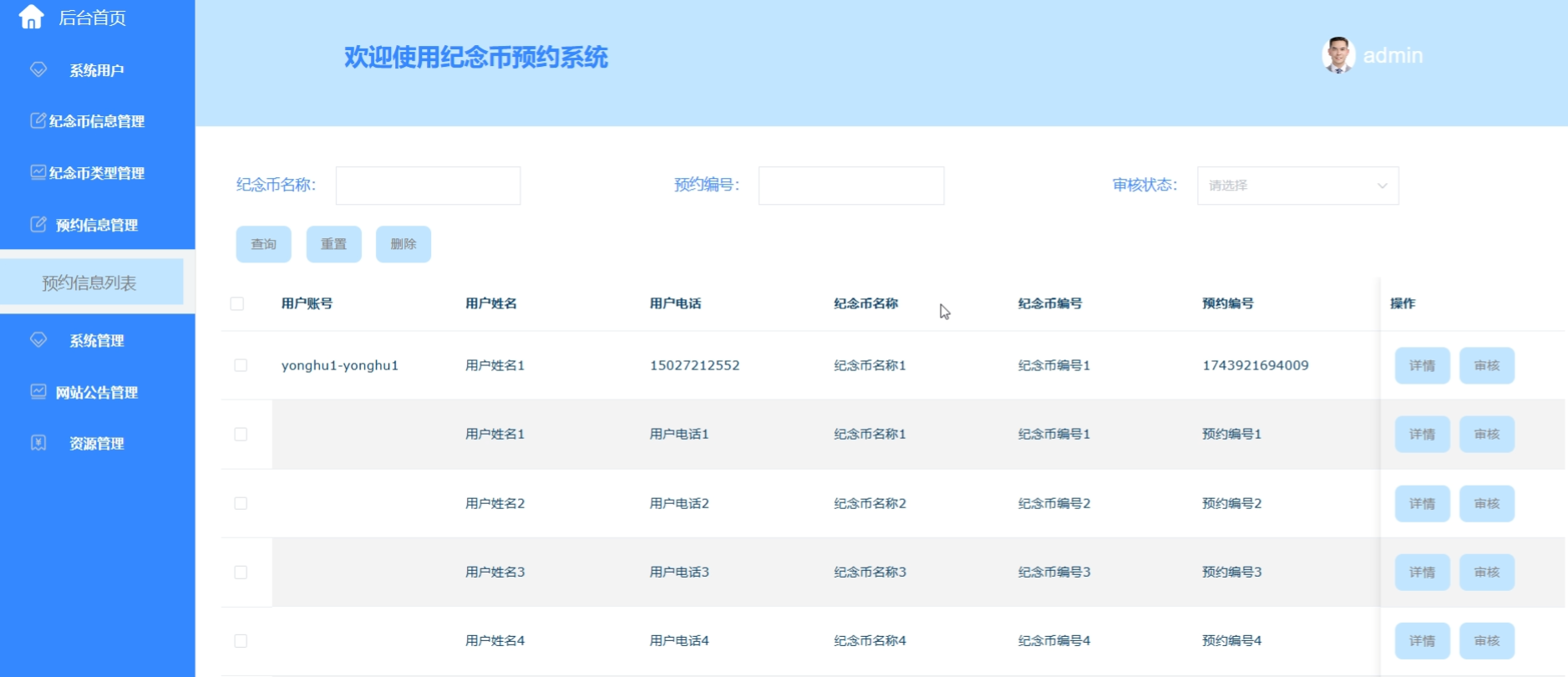Click the home icon beside 后台首页

click(x=31, y=17)
